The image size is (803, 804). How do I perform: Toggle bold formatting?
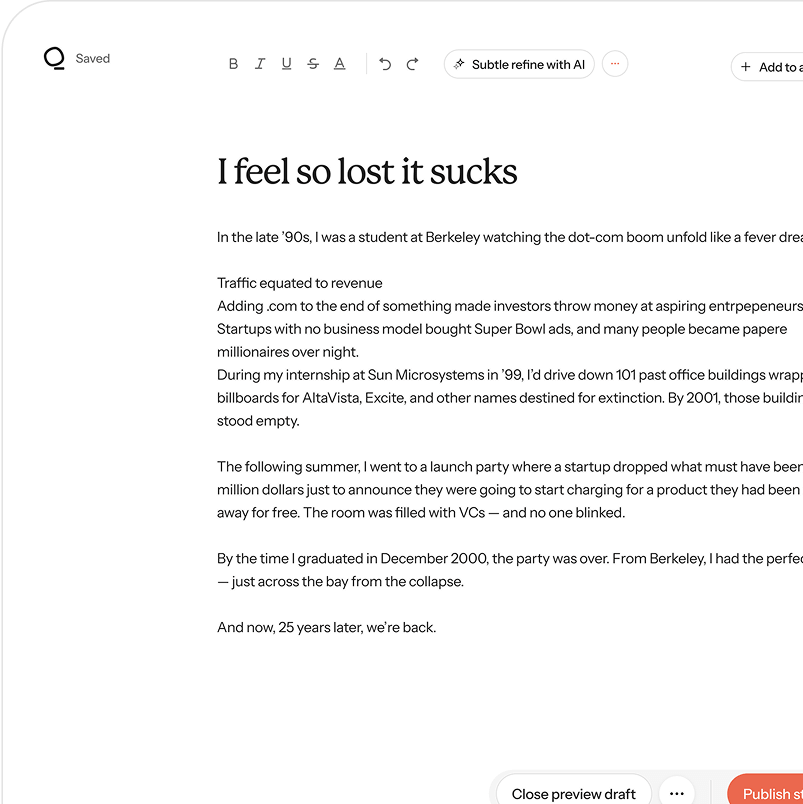point(233,64)
